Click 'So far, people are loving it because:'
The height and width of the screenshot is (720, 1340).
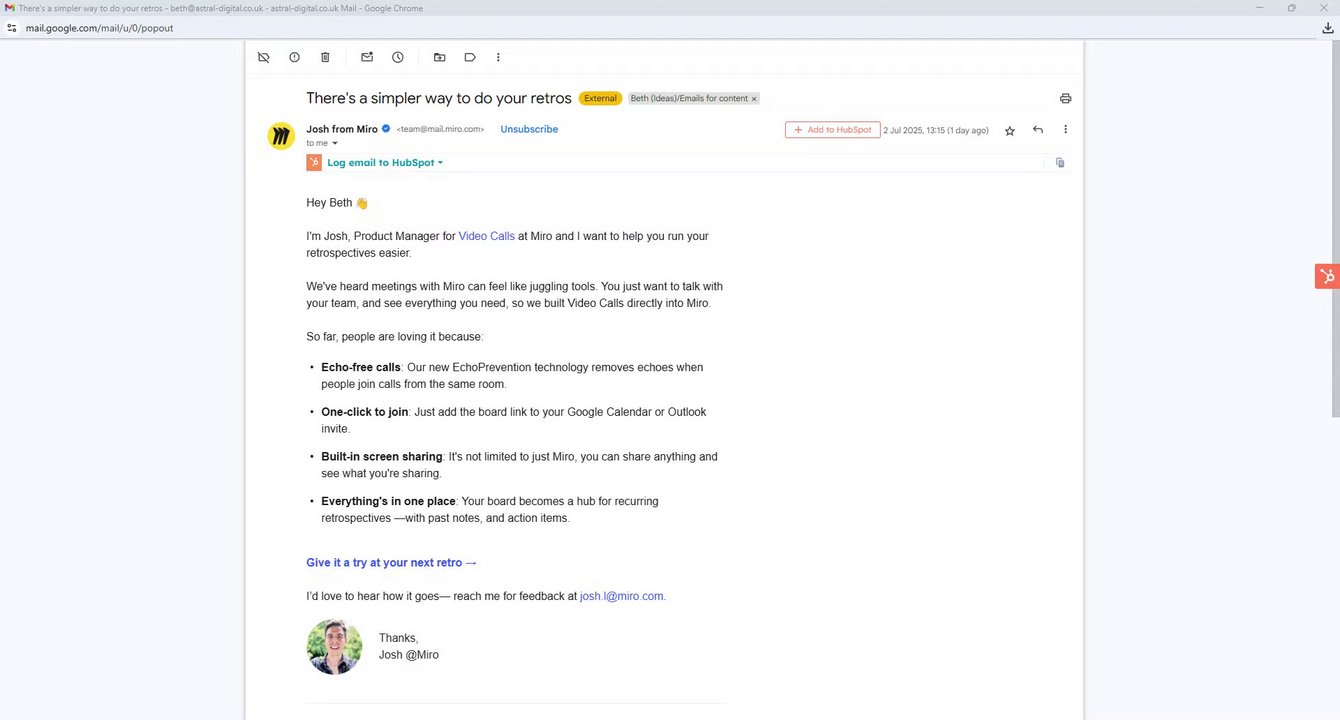click(x=395, y=337)
